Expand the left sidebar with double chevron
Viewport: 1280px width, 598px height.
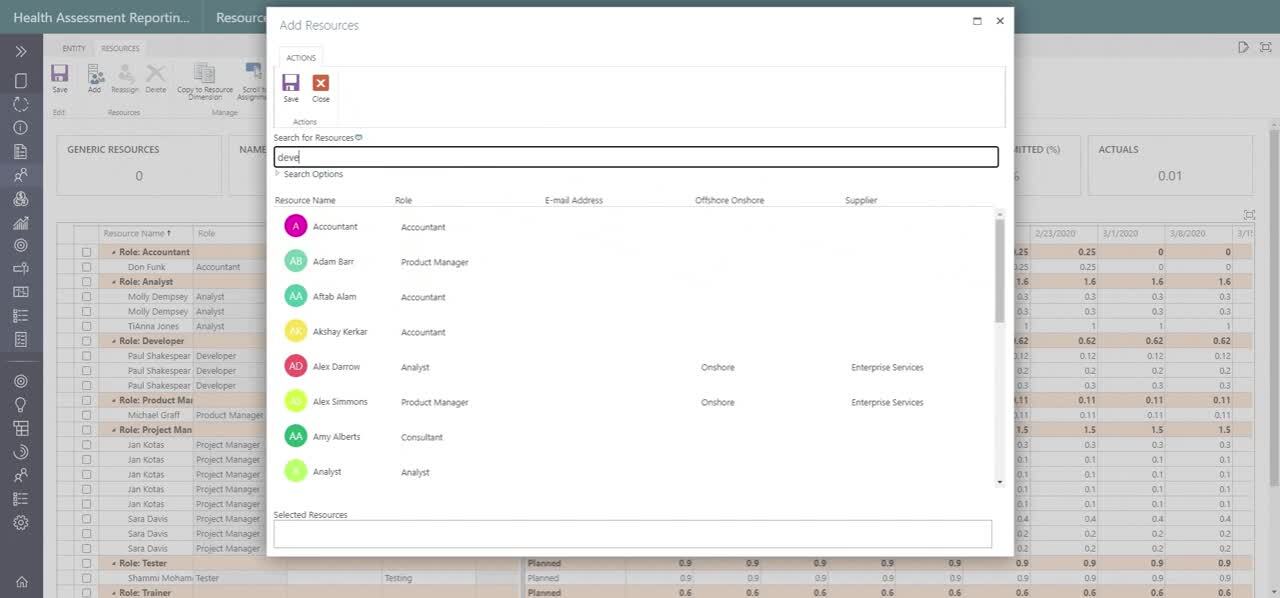pyautogui.click(x=21, y=51)
